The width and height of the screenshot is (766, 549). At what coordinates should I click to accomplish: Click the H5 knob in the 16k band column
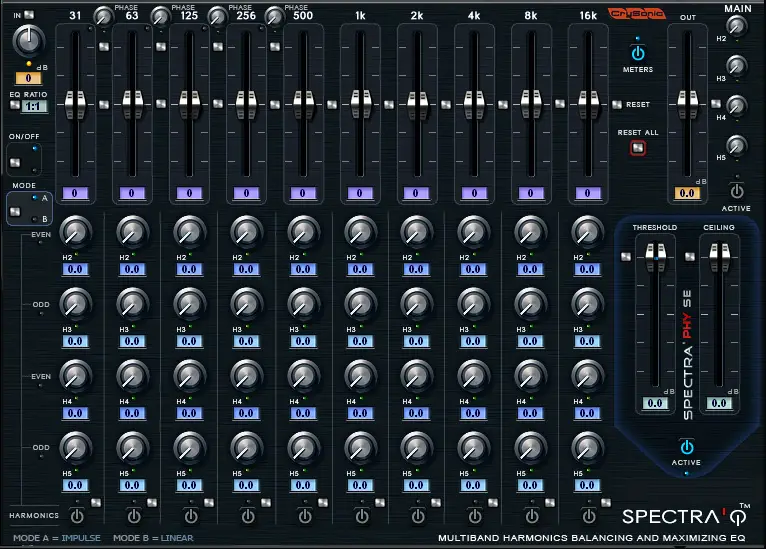[x=588, y=448]
